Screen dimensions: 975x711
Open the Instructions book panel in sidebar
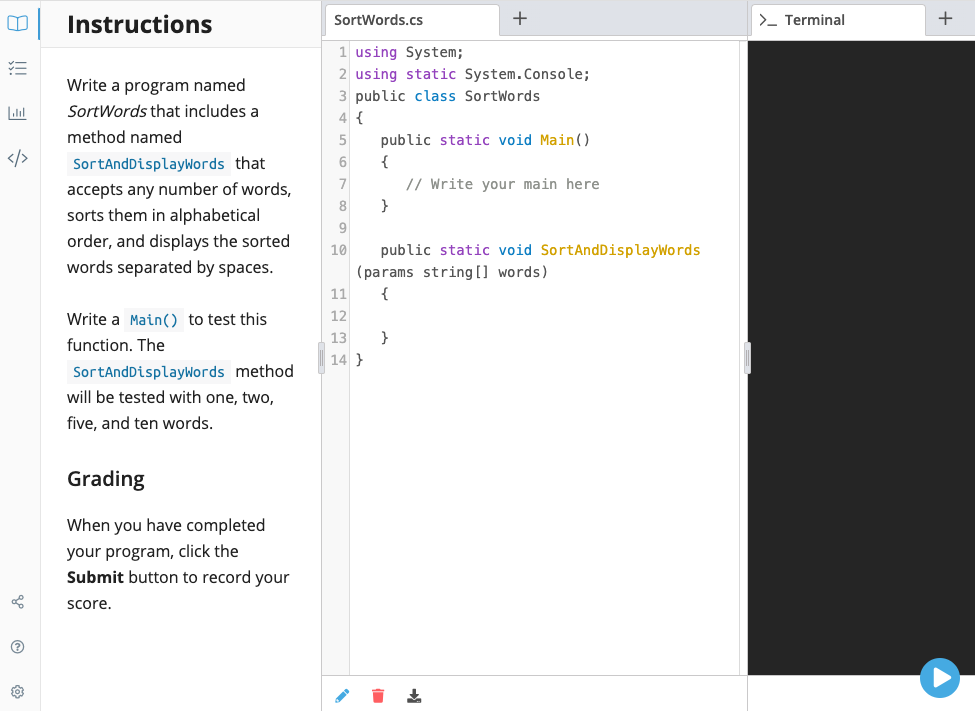click(17, 24)
